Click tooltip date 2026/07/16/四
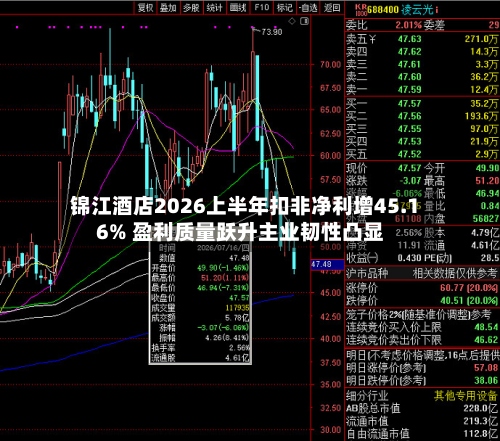Screen dimensions: 500x441 click(x=223, y=248)
